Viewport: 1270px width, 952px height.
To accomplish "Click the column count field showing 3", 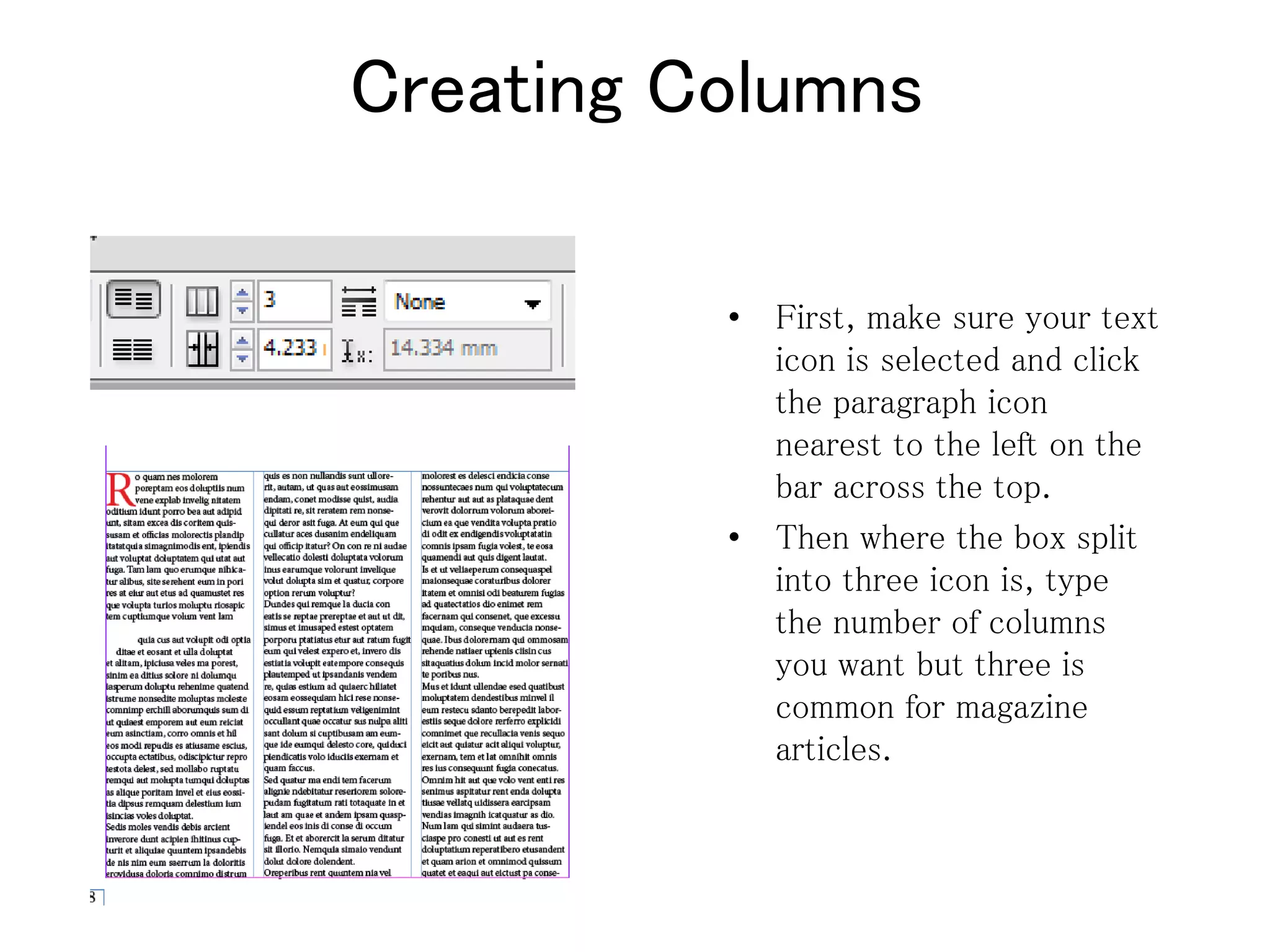I will pyautogui.click(x=295, y=301).
